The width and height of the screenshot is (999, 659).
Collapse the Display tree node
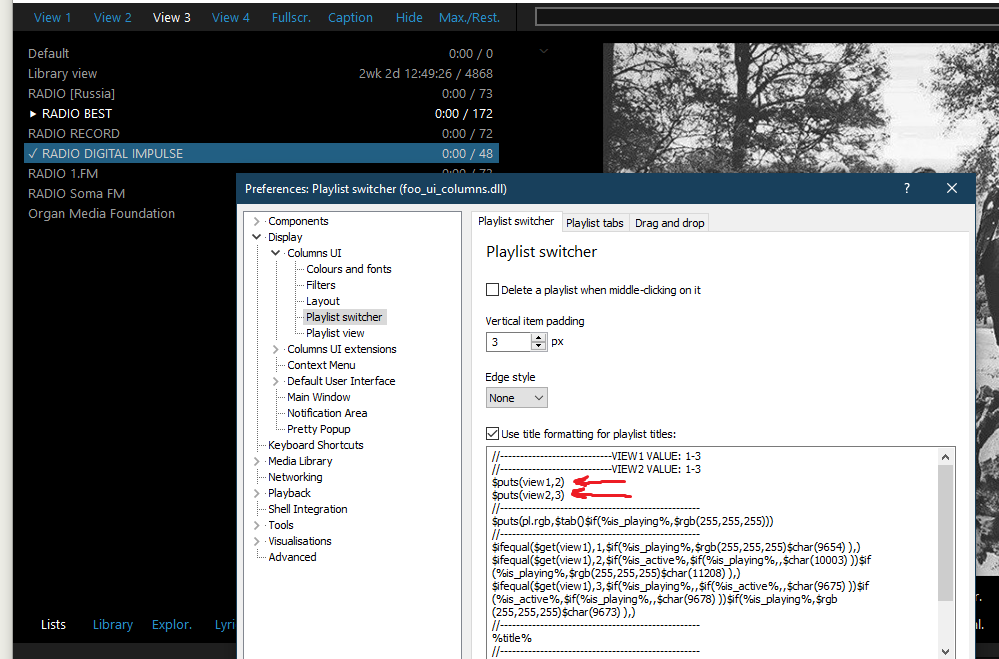(257, 237)
